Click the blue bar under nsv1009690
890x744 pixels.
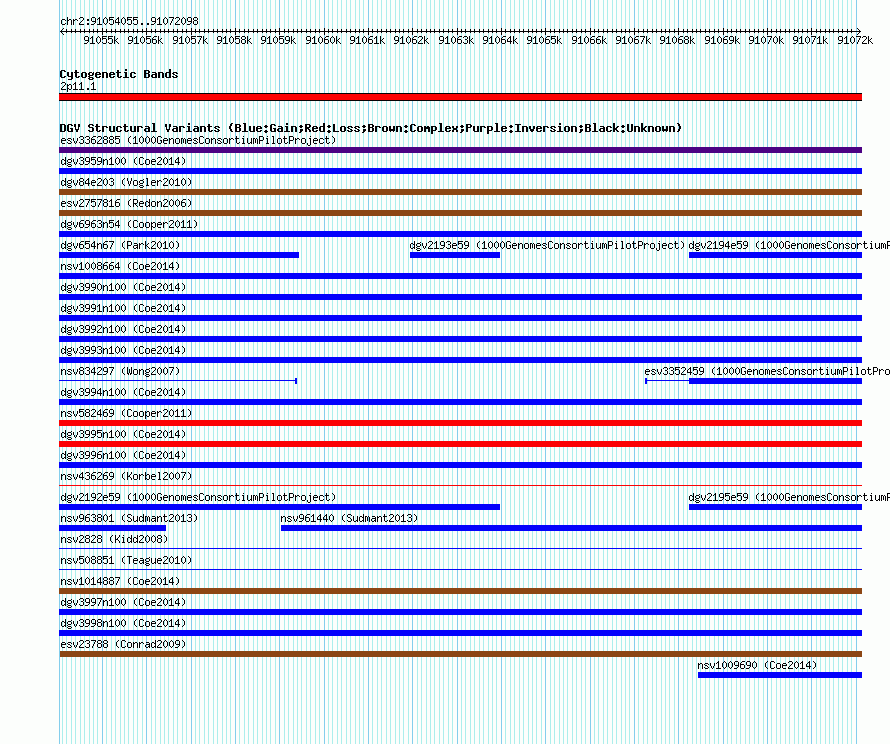pos(780,675)
